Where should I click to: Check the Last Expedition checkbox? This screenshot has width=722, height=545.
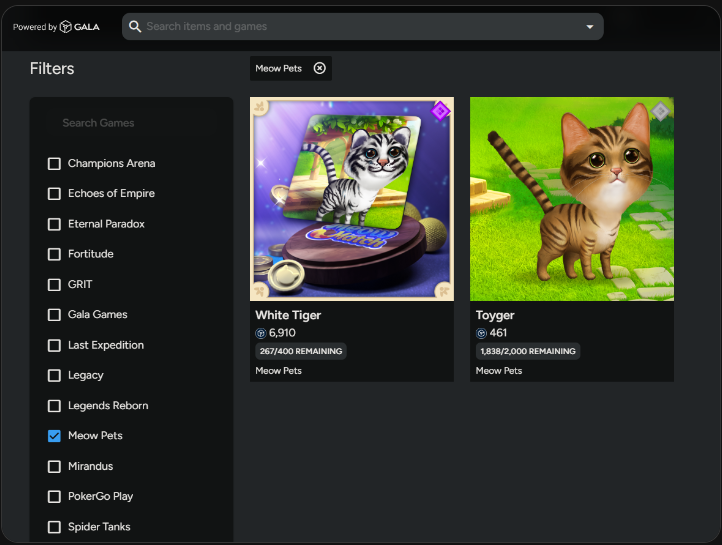pos(54,345)
